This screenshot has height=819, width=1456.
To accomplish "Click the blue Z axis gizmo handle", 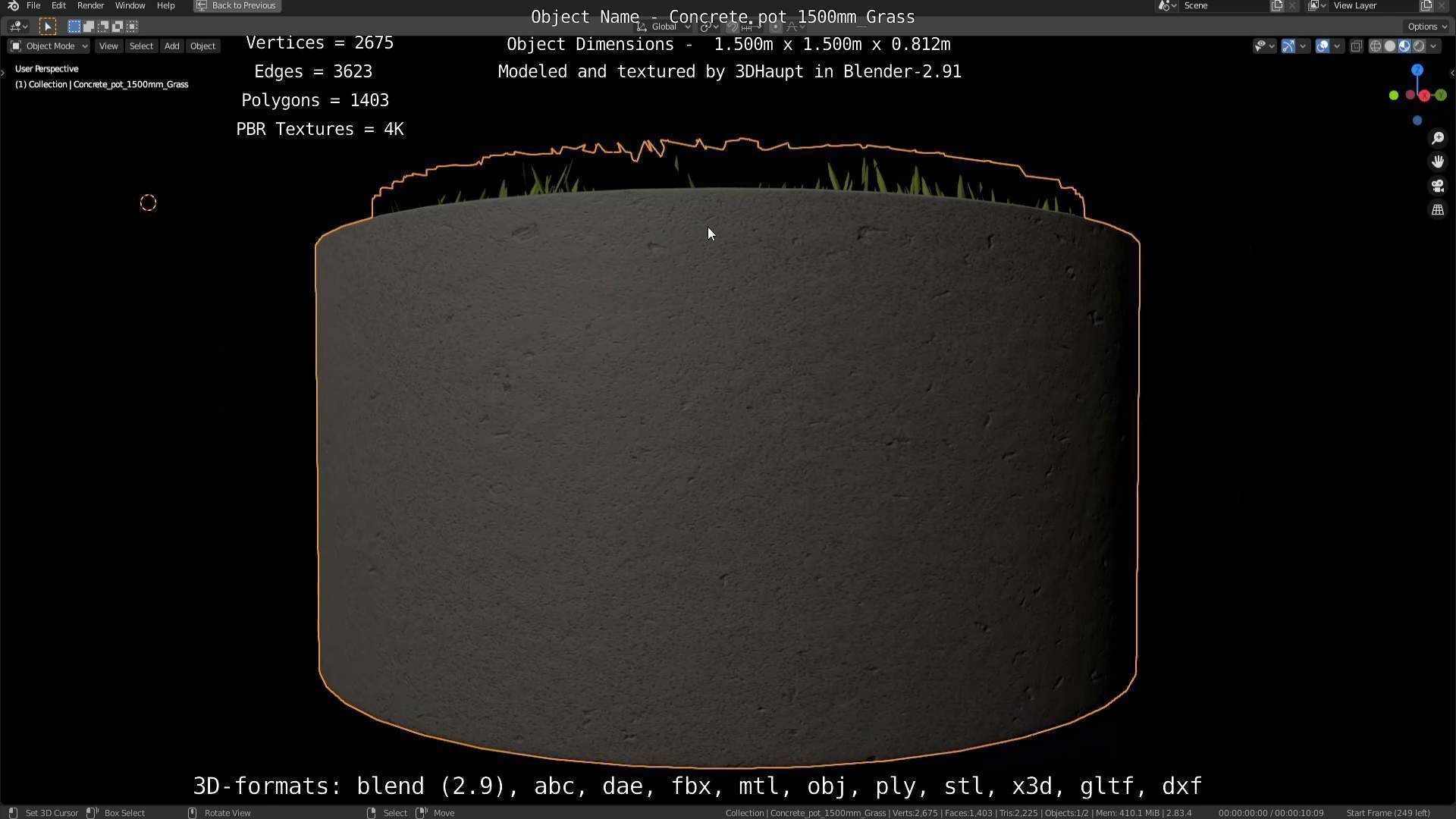I will tap(1417, 70).
